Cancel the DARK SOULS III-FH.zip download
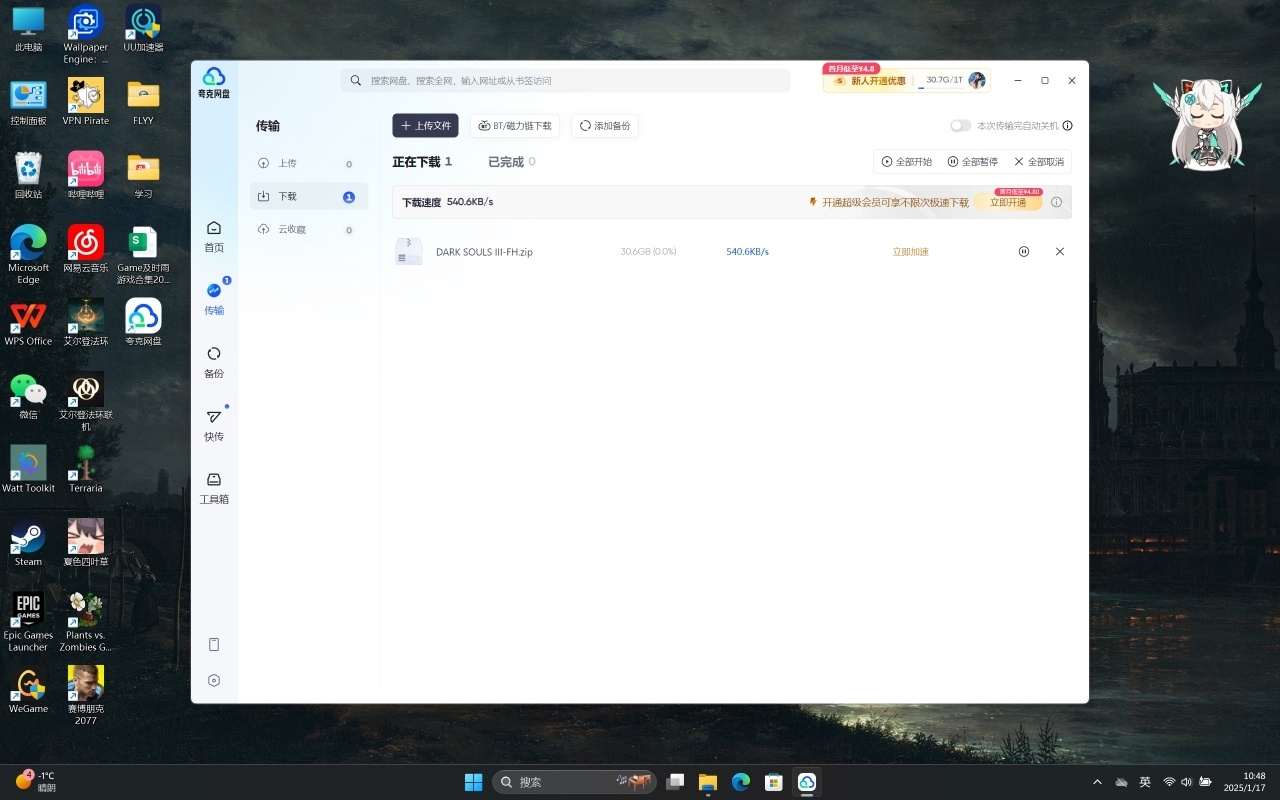 (x=1060, y=252)
